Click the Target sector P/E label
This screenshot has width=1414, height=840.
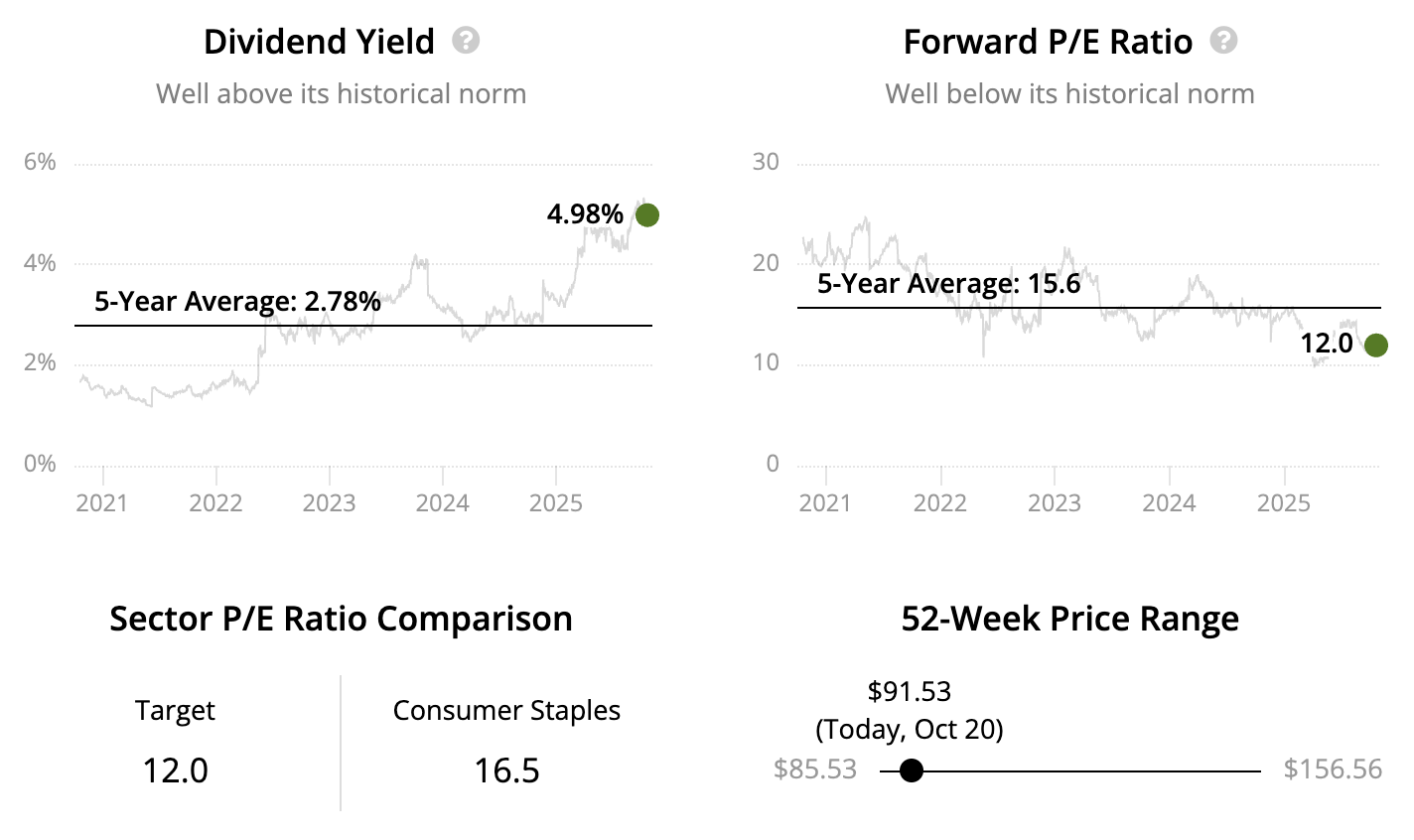[175, 711]
